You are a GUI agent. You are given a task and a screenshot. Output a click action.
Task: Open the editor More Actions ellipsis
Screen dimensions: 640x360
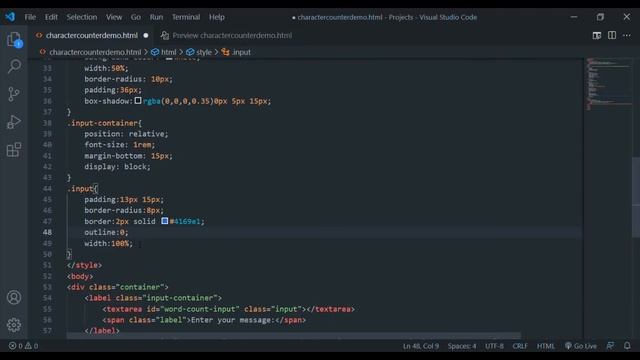pyautogui.click(x=627, y=36)
